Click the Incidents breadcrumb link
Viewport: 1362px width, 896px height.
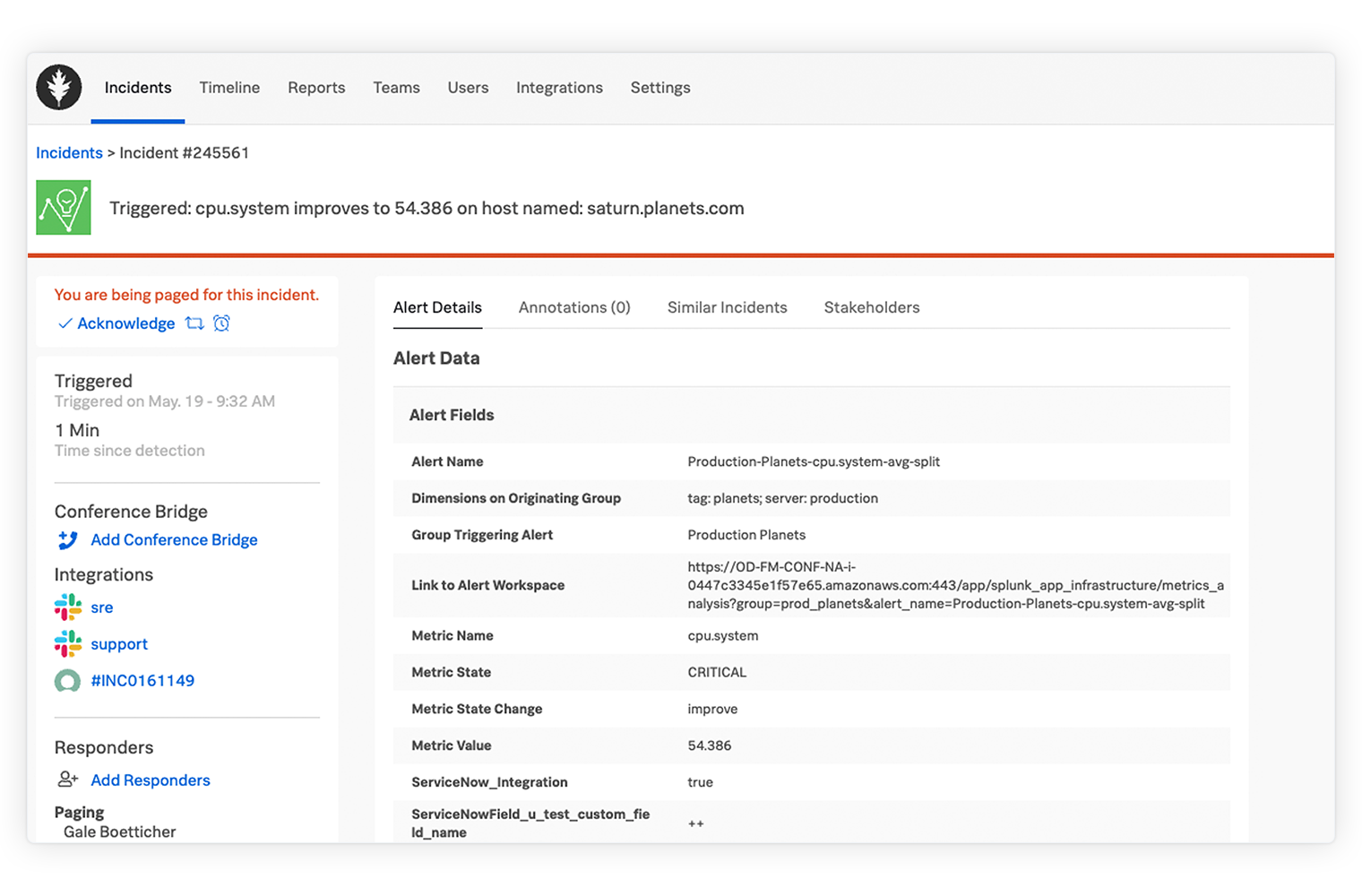tap(69, 153)
